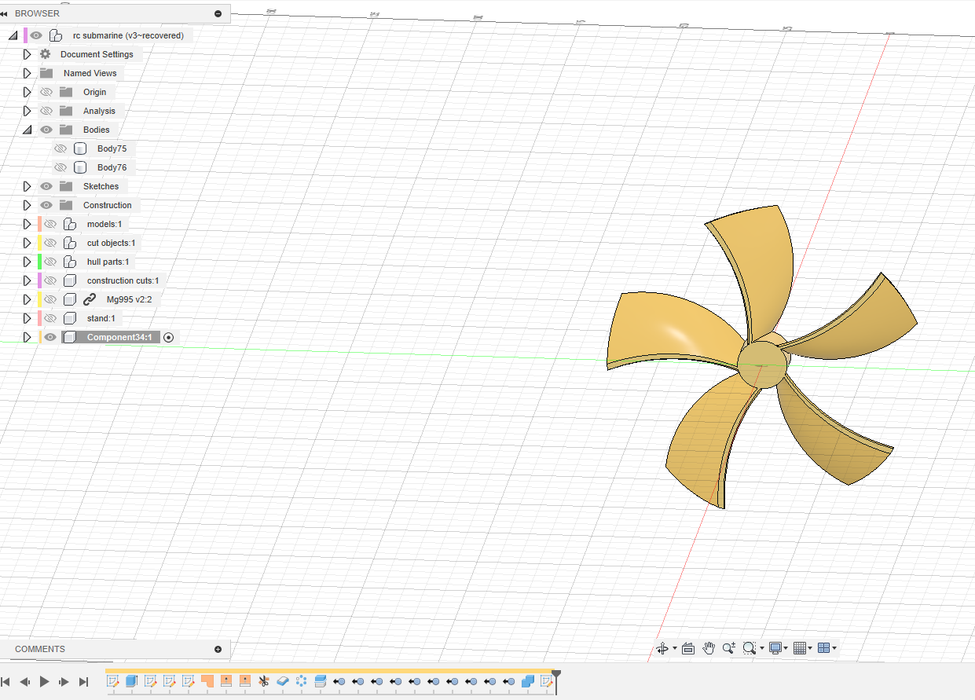Click the rc submarine root component icon
Viewport: 975px width, 700px height.
tap(55, 35)
